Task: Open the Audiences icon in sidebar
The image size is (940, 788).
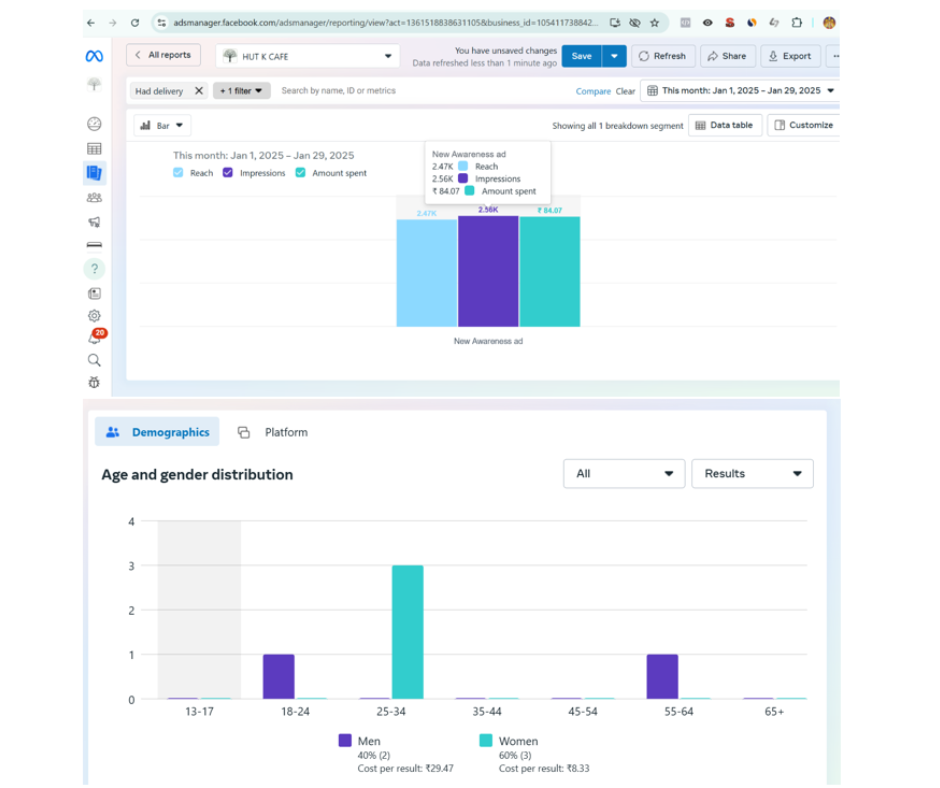Action: 94,198
